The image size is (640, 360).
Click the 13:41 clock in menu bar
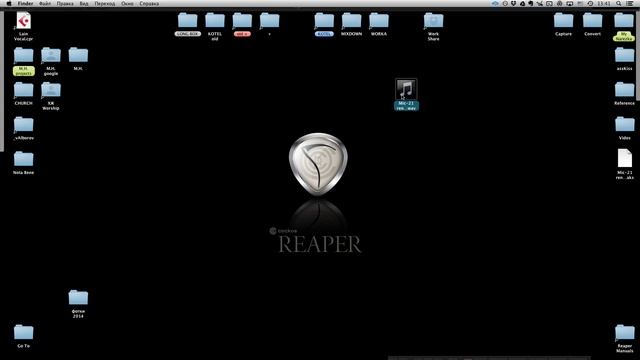[x=604, y=4]
